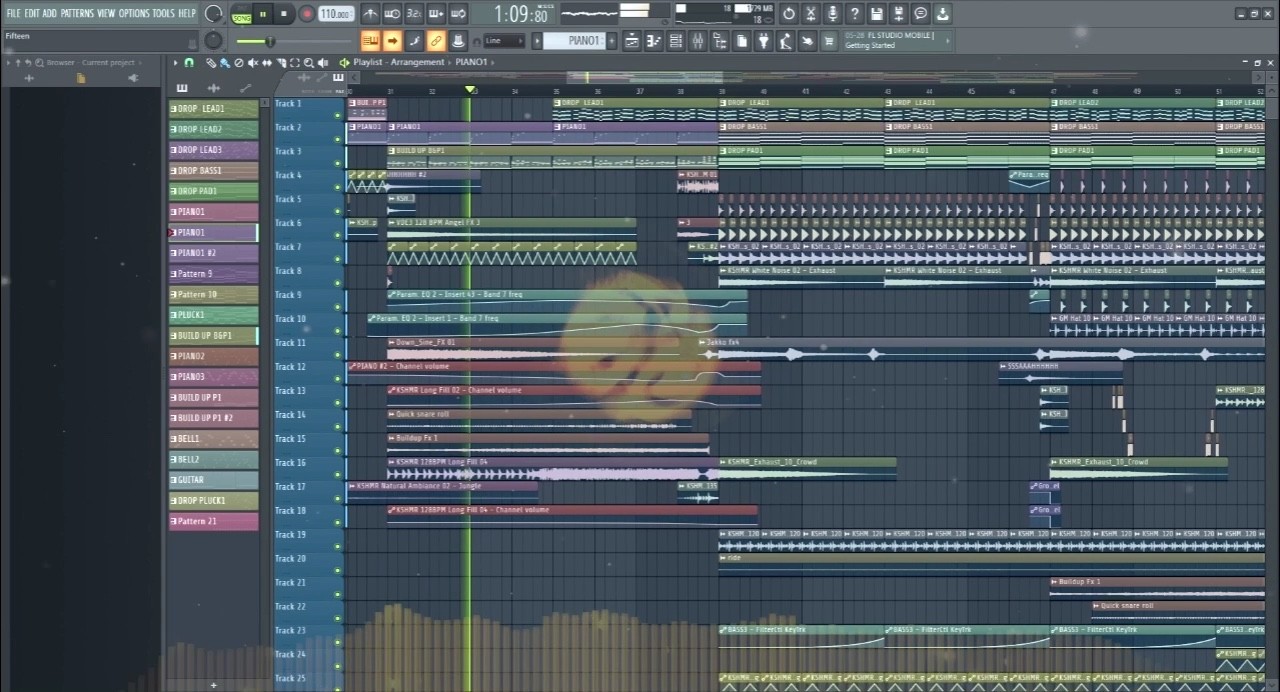This screenshot has height=692, width=1280.
Task: Click the Stop button in transport
Action: point(284,14)
